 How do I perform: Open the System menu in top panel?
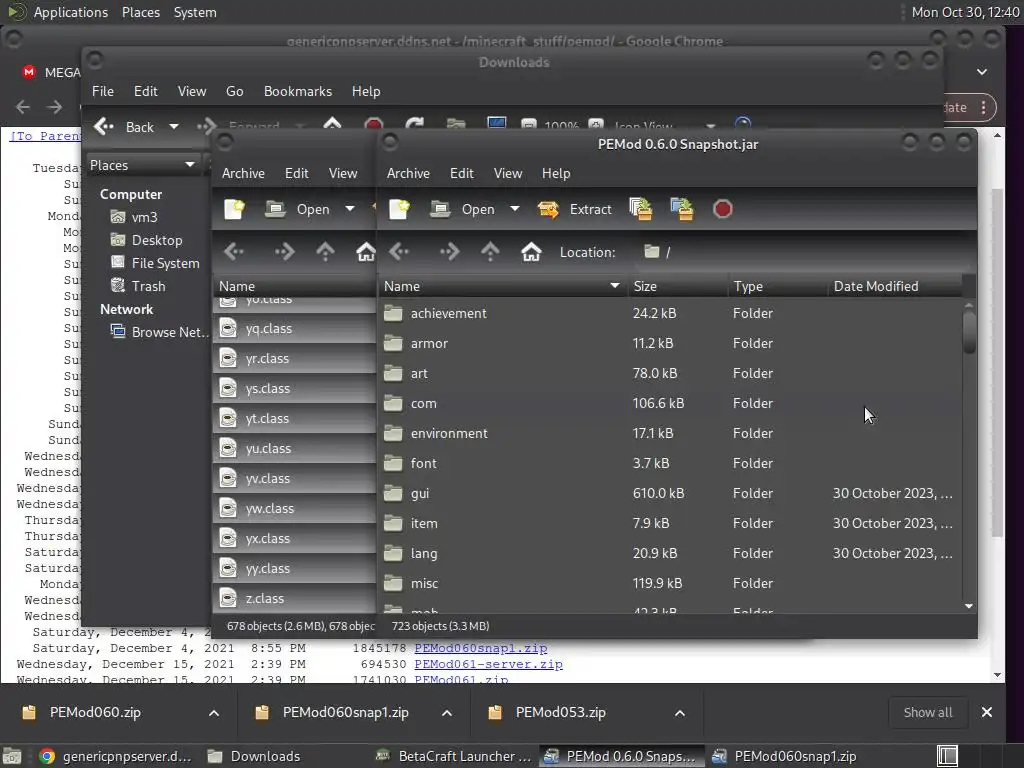click(195, 12)
